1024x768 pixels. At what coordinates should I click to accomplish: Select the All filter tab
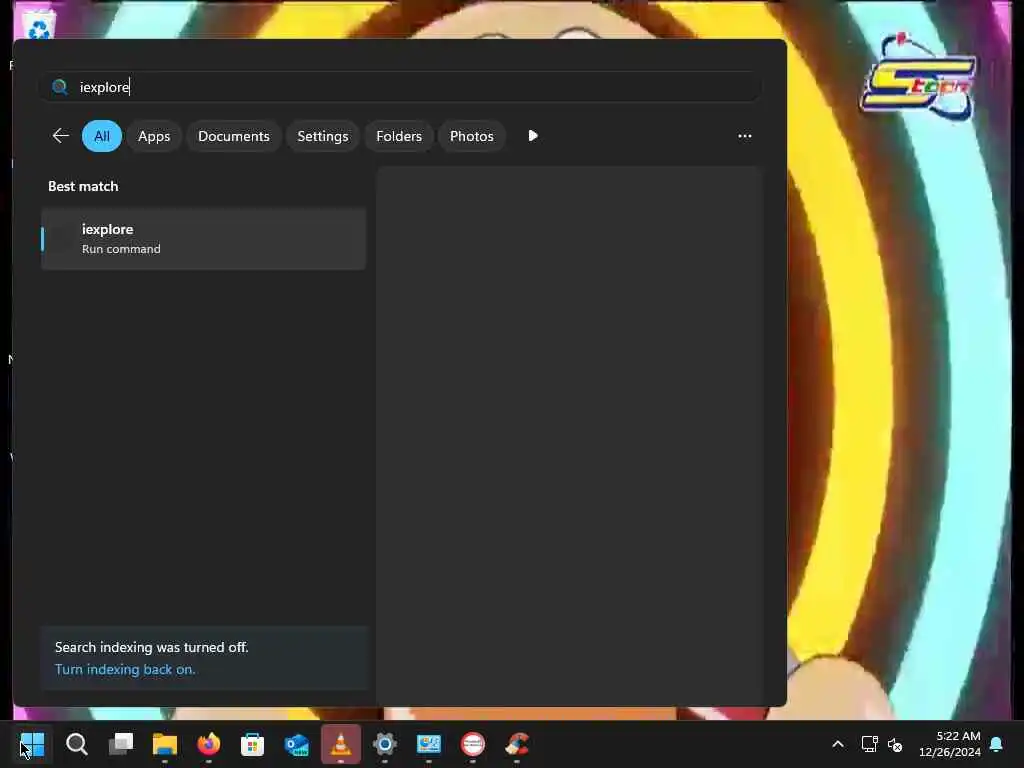point(102,136)
